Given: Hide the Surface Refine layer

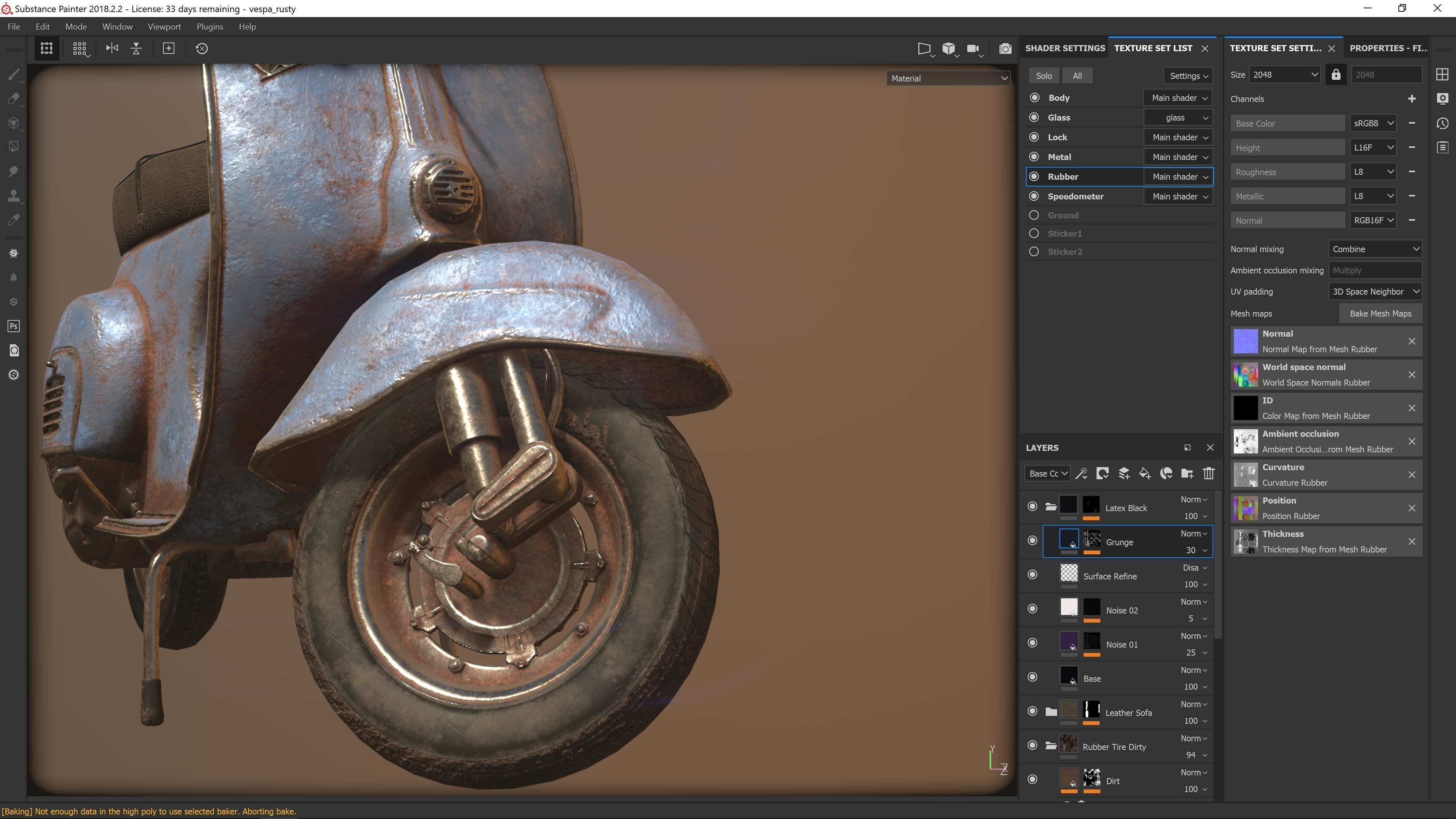Looking at the screenshot, I should (x=1032, y=575).
